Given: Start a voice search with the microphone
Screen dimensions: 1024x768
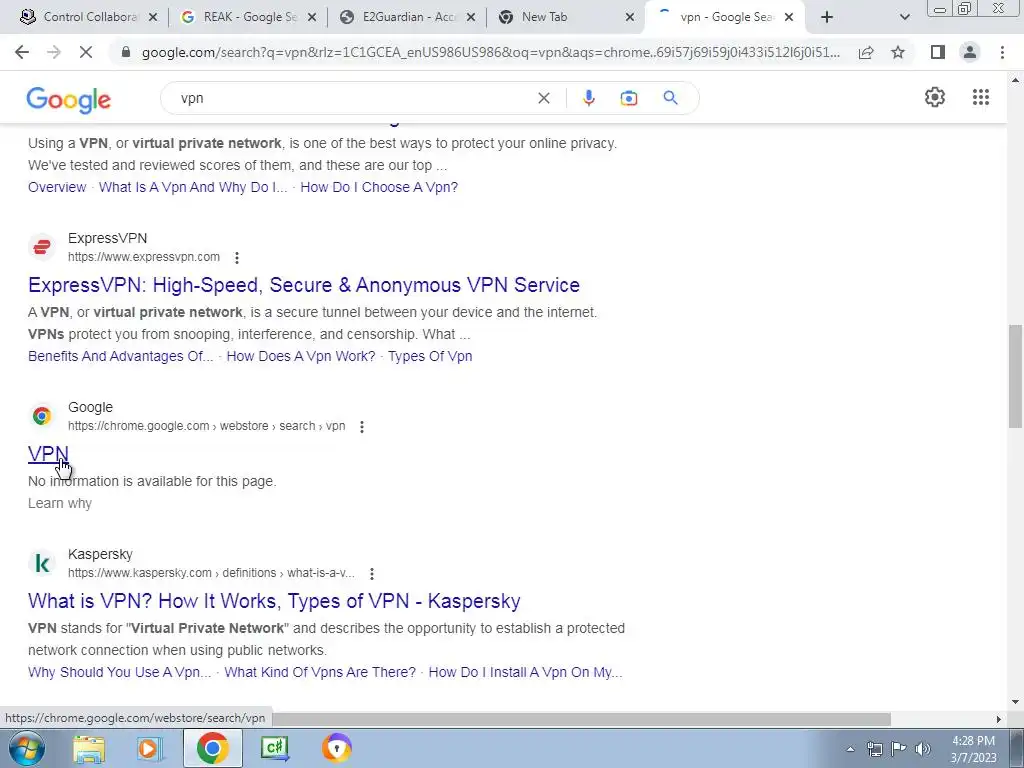Looking at the screenshot, I should (588, 98).
